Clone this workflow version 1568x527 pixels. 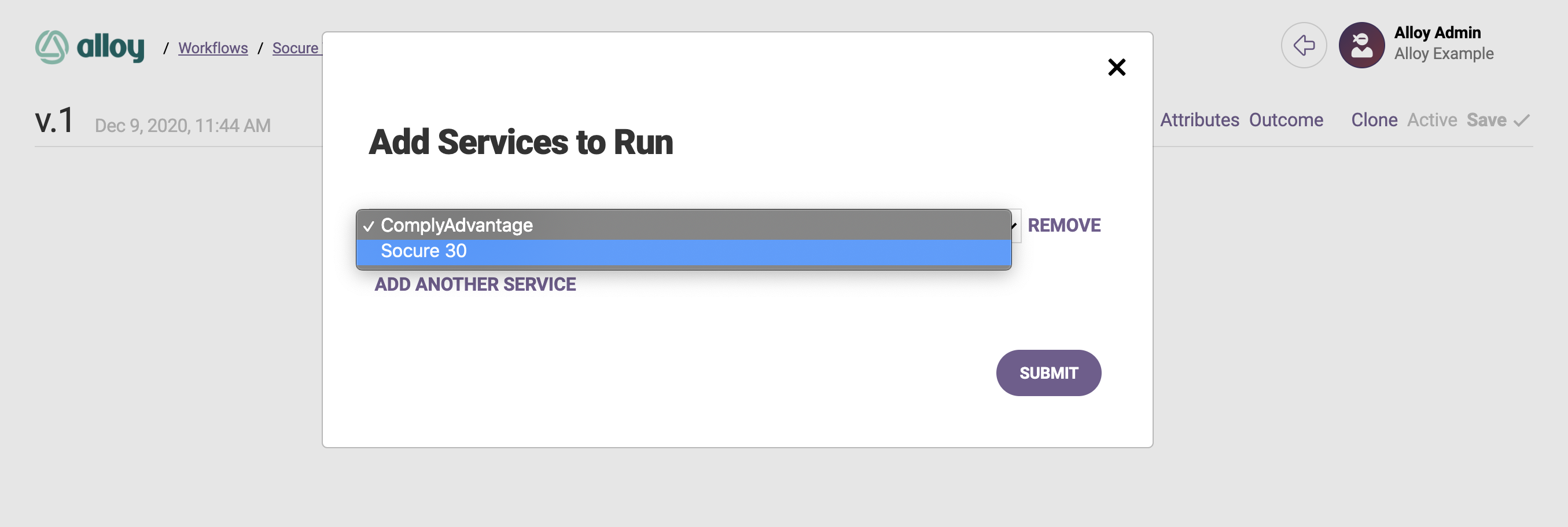(x=1374, y=120)
